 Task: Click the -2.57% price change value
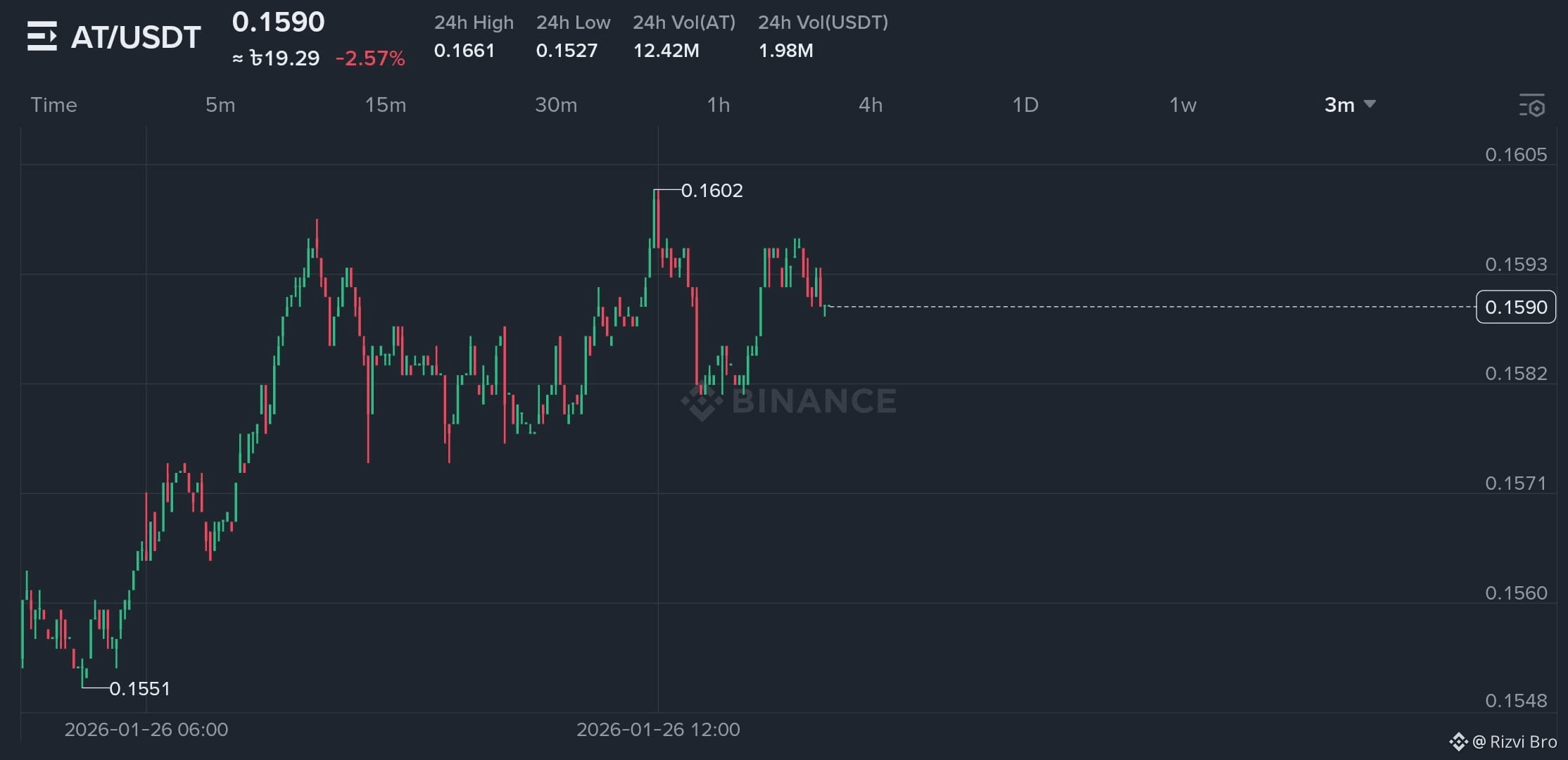point(370,58)
